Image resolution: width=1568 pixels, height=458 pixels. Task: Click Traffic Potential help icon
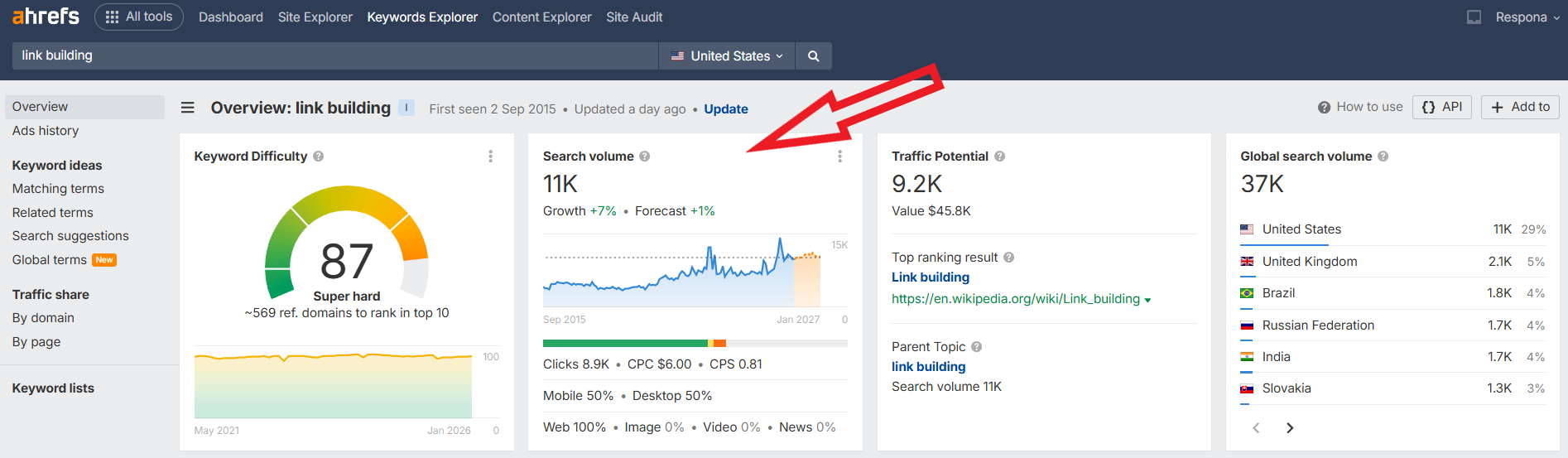tap(1000, 157)
